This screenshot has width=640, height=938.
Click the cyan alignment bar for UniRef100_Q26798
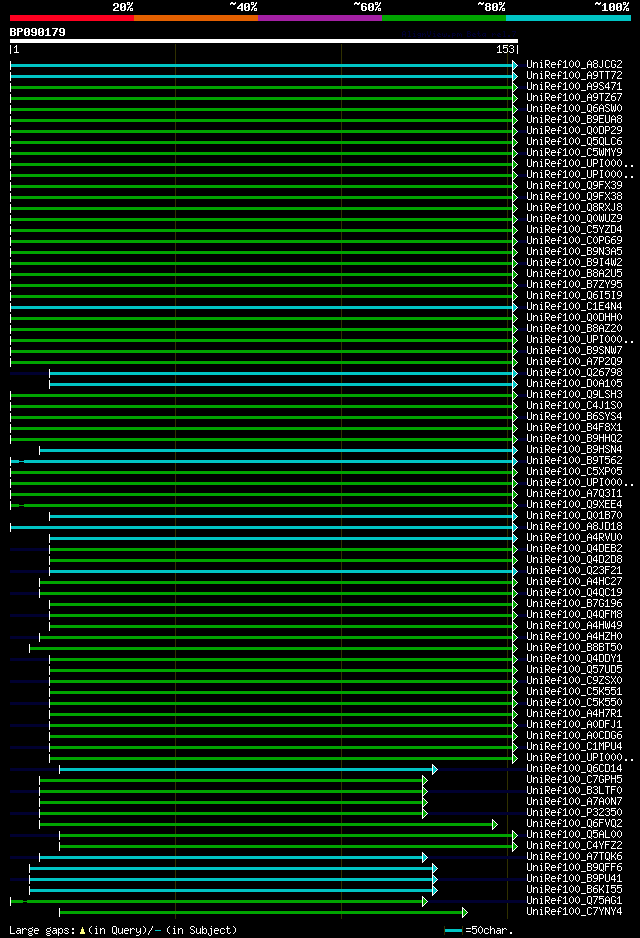284,373
